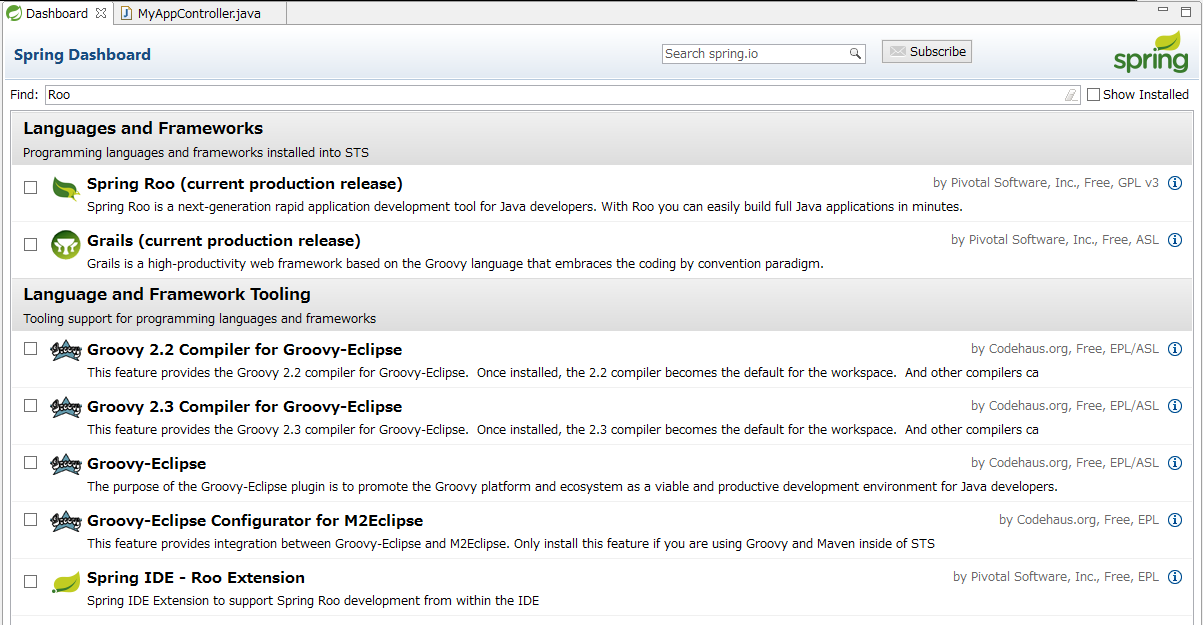Viewport: 1203px width, 625px height.
Task: Click the search magnifier icon
Action: pyautogui.click(x=855, y=54)
